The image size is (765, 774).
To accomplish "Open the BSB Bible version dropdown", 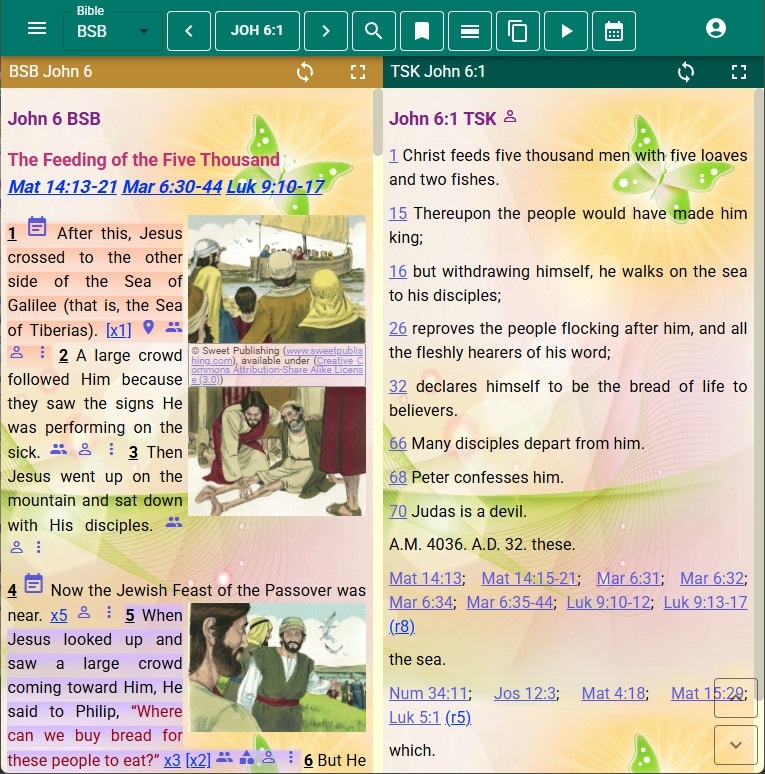I will click(112, 31).
